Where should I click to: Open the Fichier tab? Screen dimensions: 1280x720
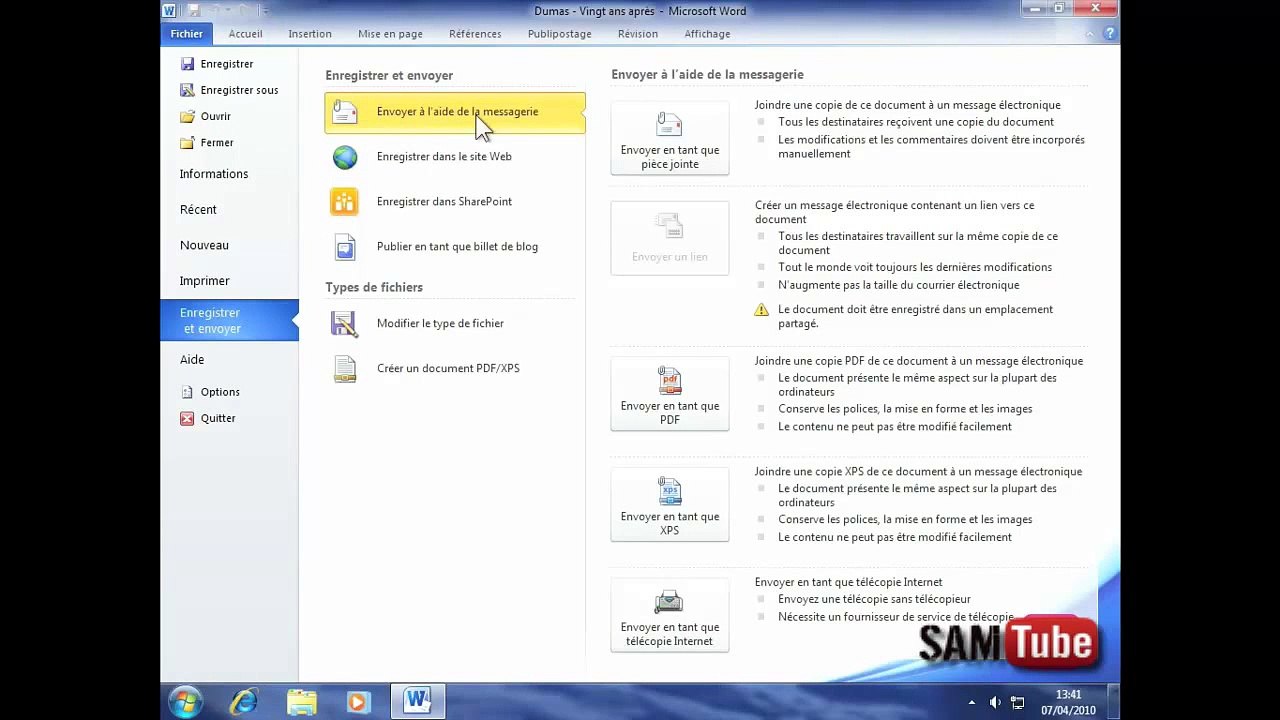186,33
